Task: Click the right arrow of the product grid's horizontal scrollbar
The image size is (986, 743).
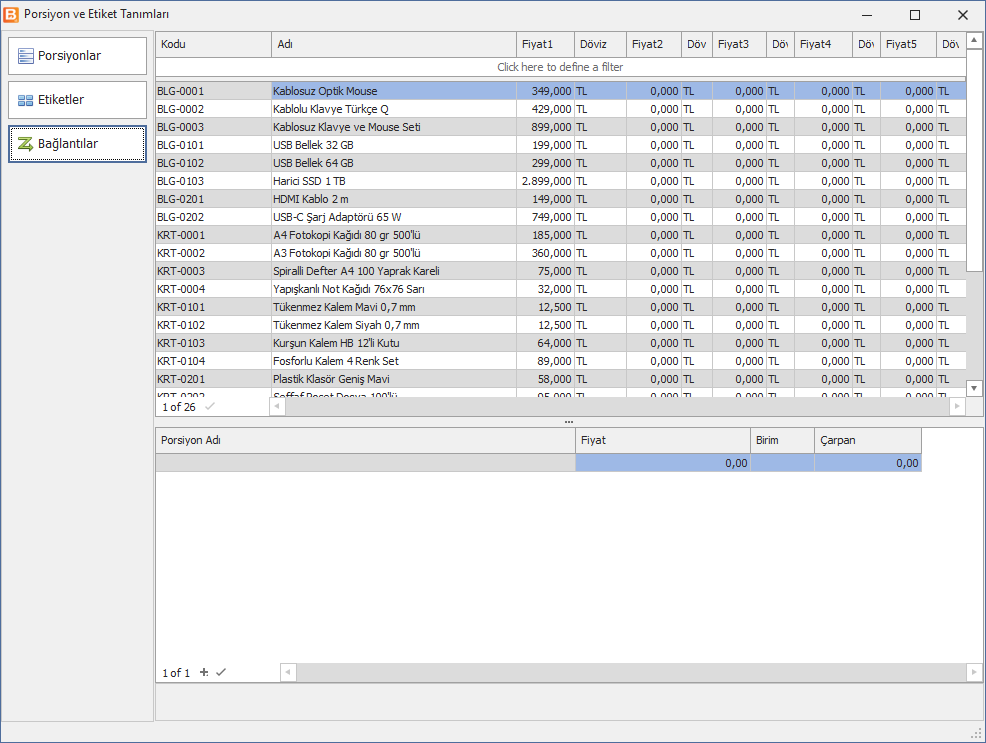Action: 957,407
